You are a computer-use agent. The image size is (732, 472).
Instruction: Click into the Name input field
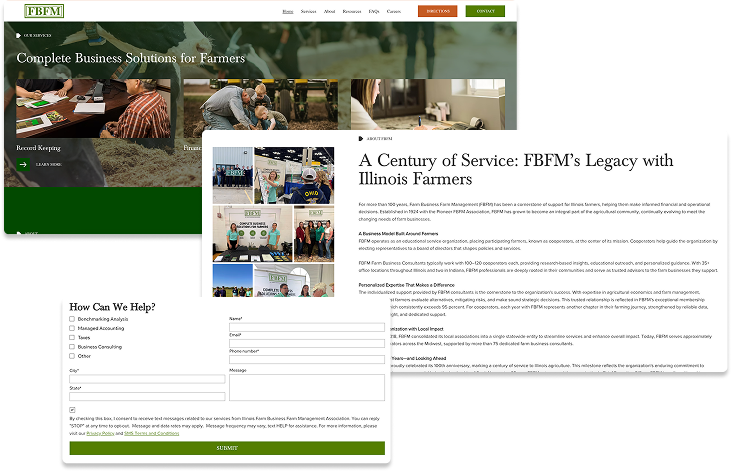click(307, 327)
